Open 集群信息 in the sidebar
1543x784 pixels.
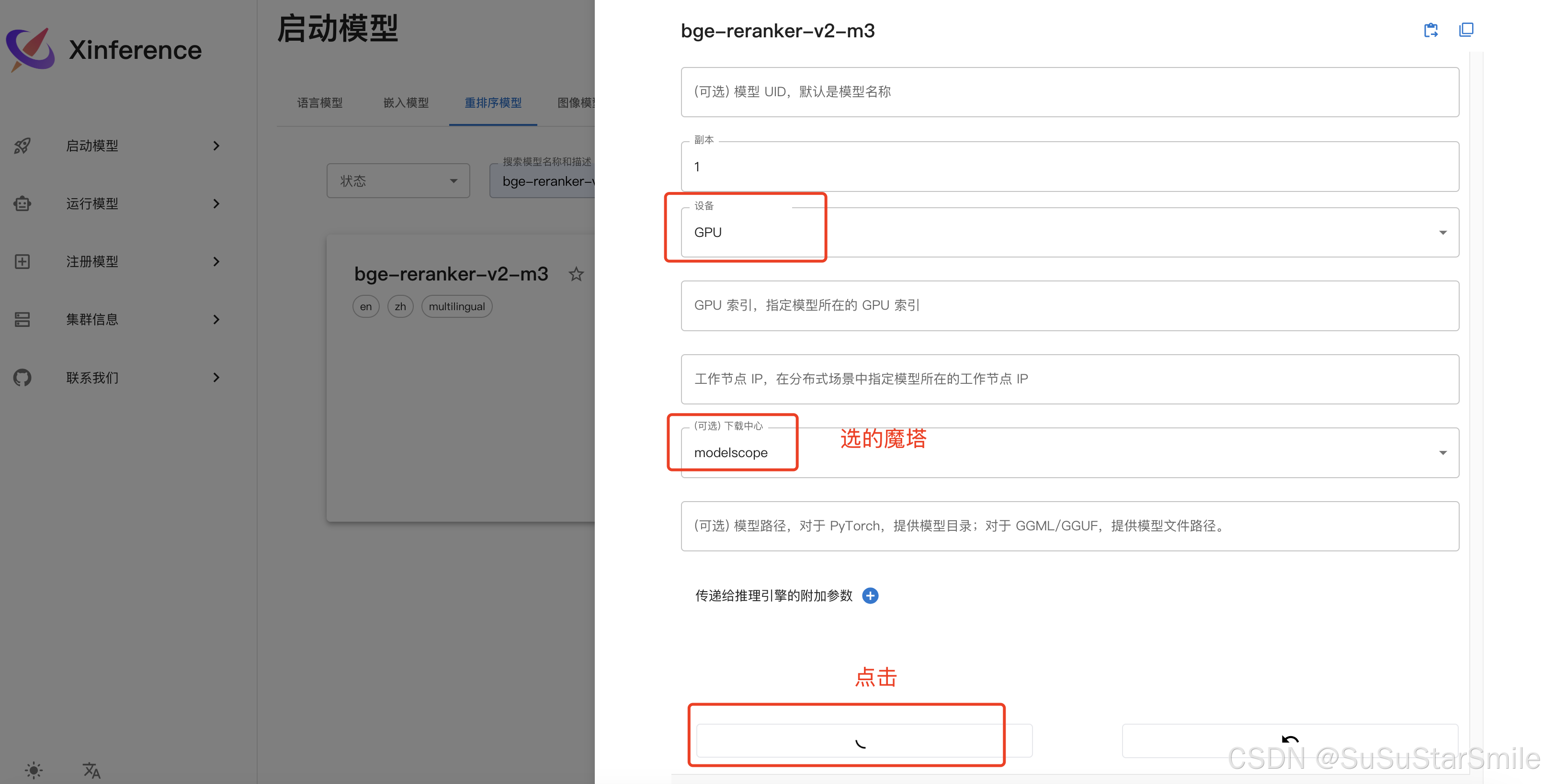(92, 320)
